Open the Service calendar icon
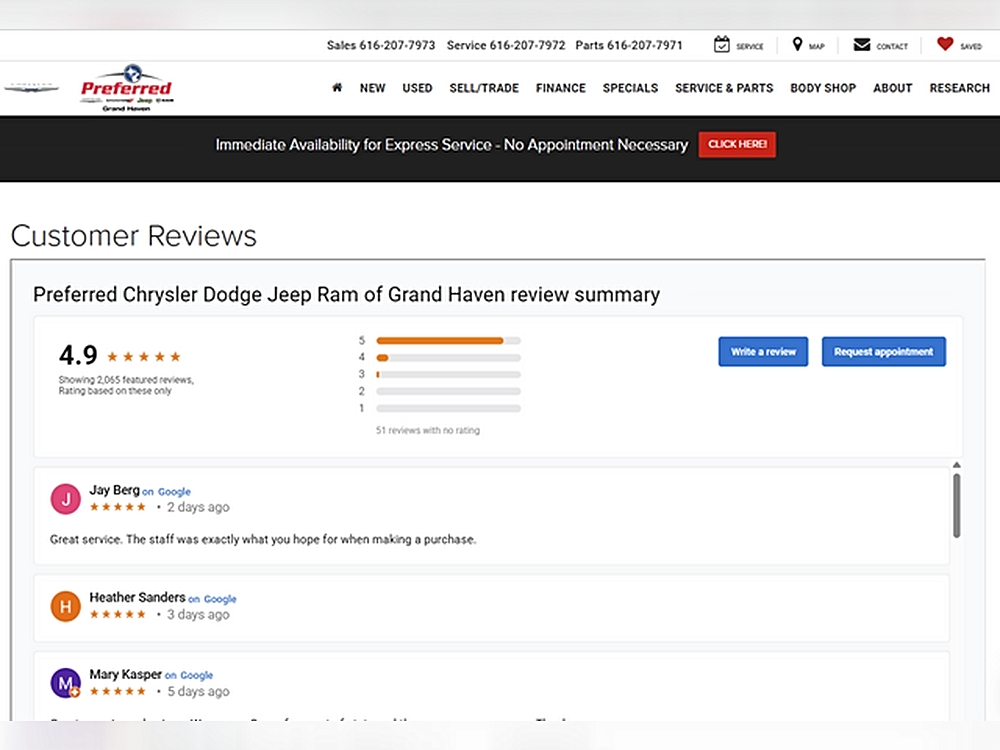 tap(721, 45)
